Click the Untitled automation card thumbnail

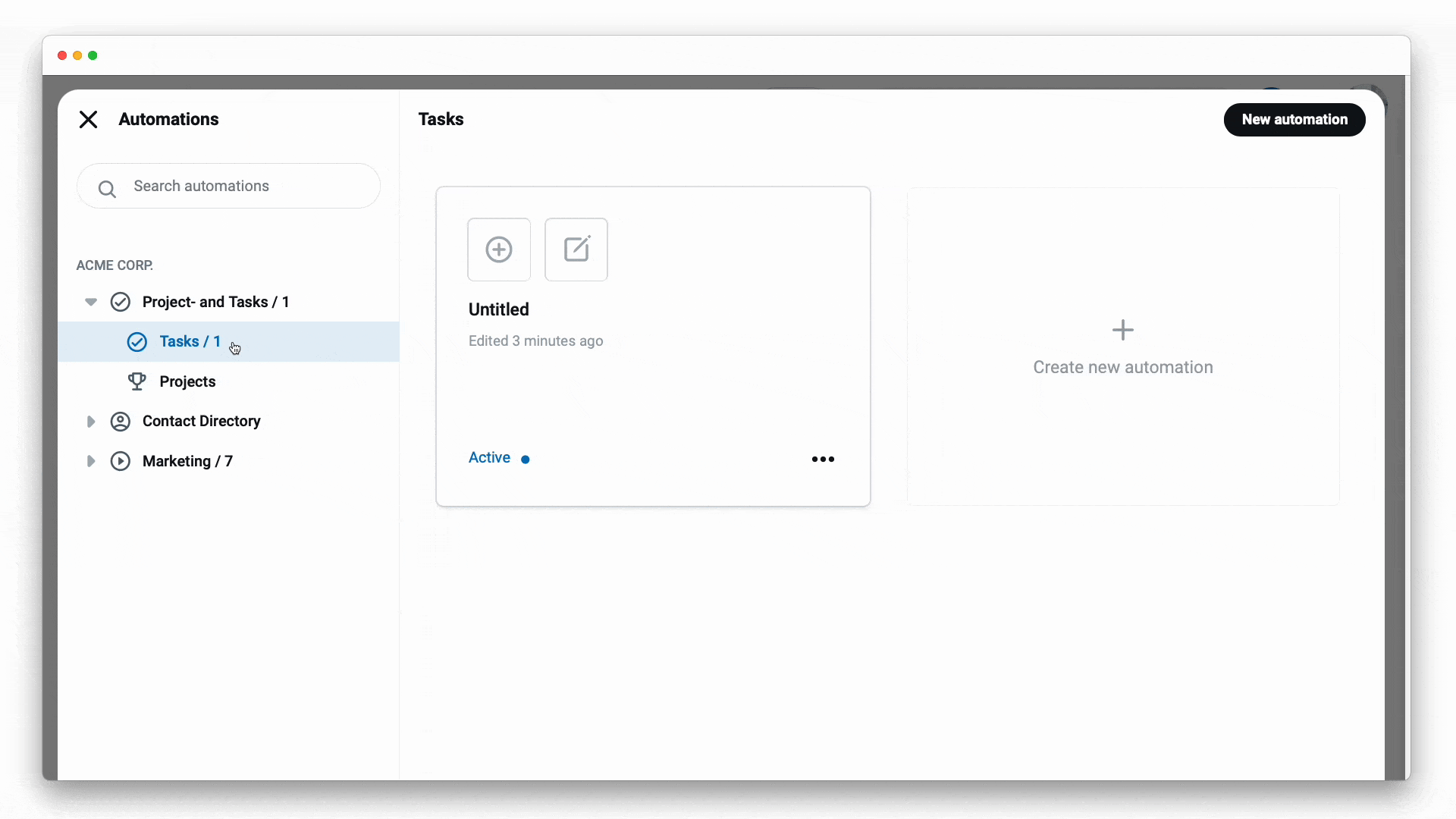pyautogui.click(x=538, y=249)
